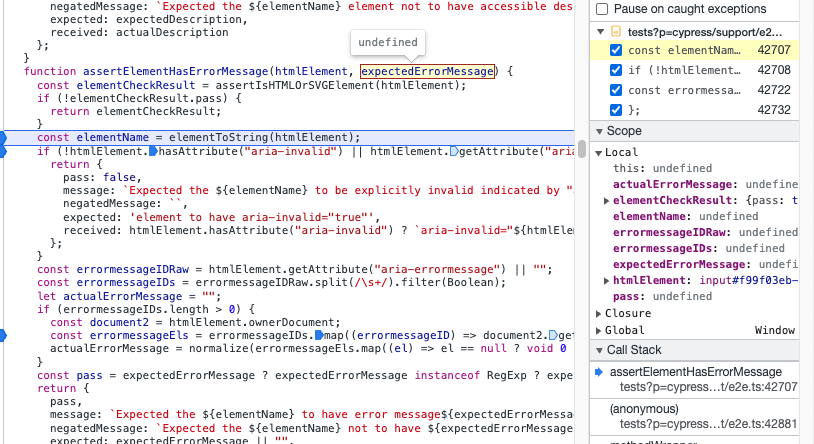Click gutter breakpoint marker on const elementName line
The height and width of the screenshot is (444, 814).
3,138
